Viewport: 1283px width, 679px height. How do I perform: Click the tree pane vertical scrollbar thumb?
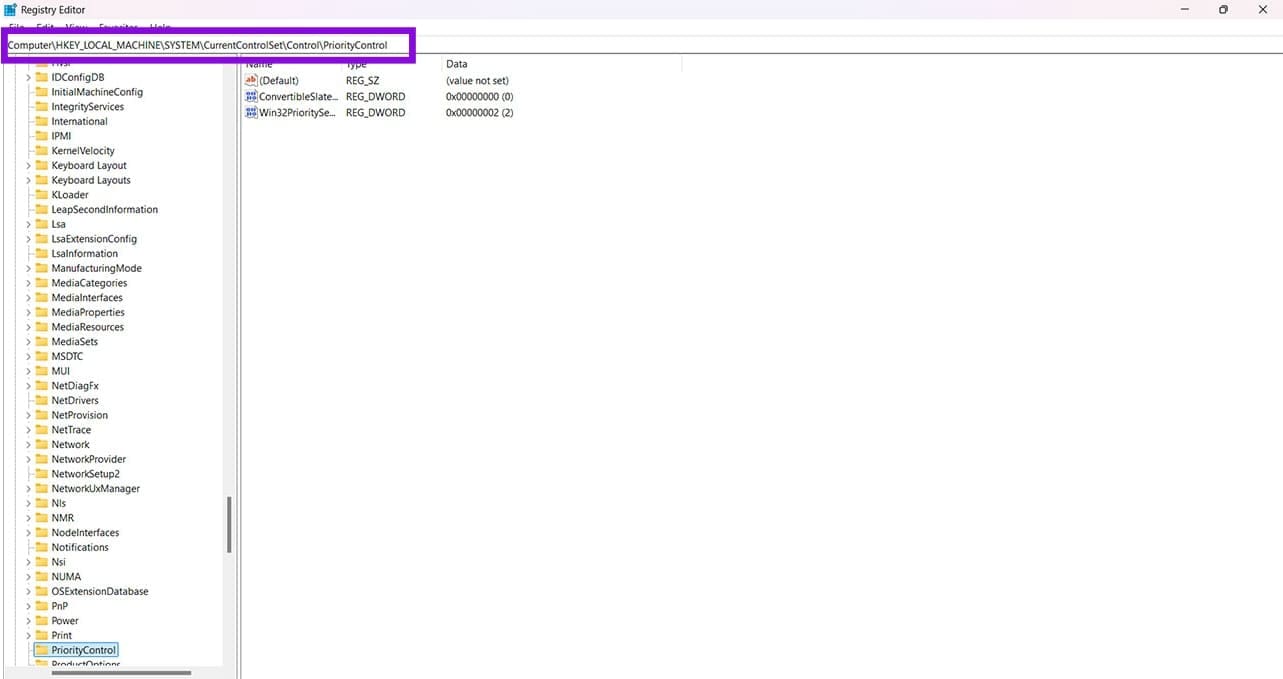[x=230, y=525]
